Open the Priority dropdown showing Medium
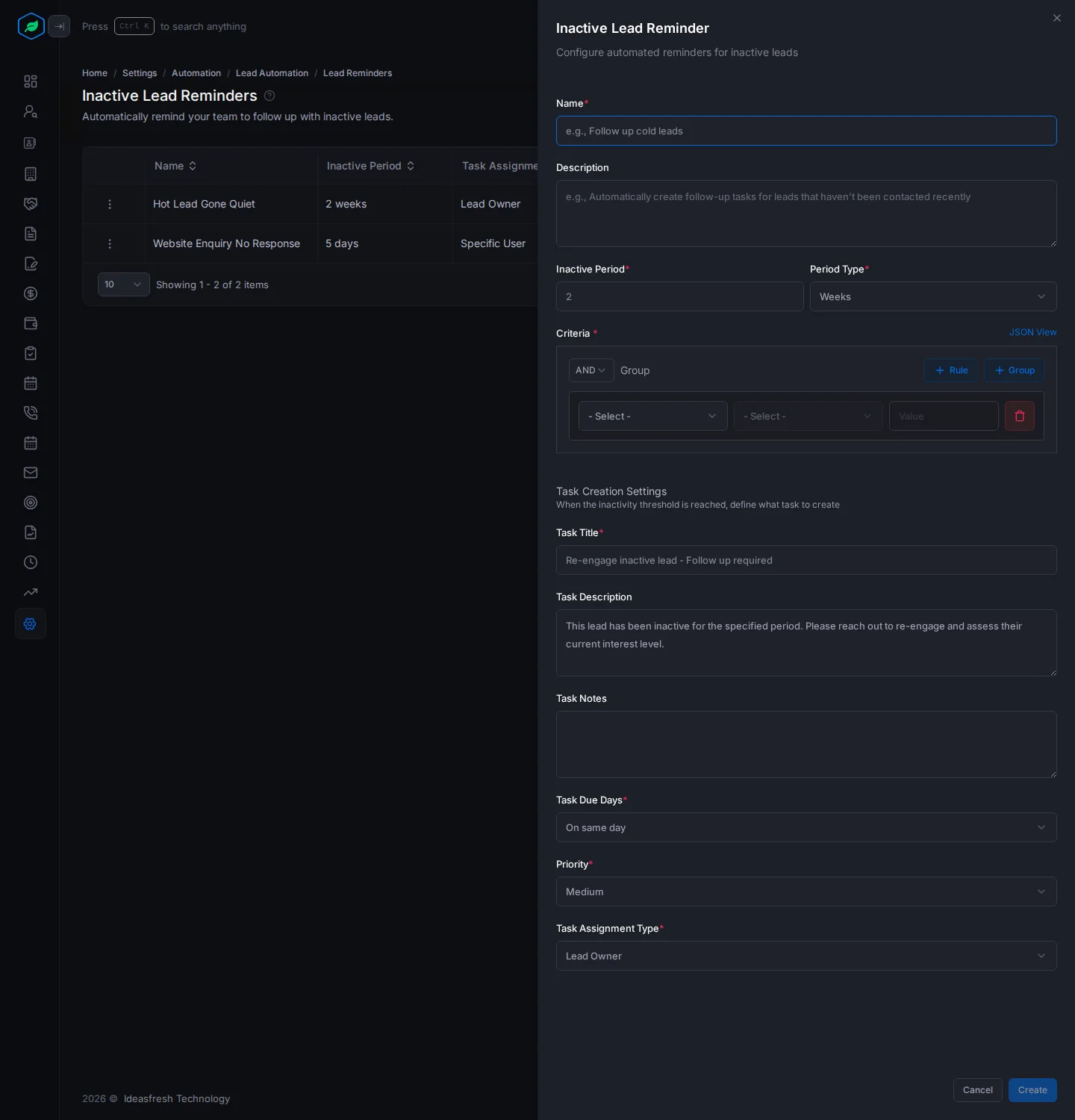 (806, 892)
